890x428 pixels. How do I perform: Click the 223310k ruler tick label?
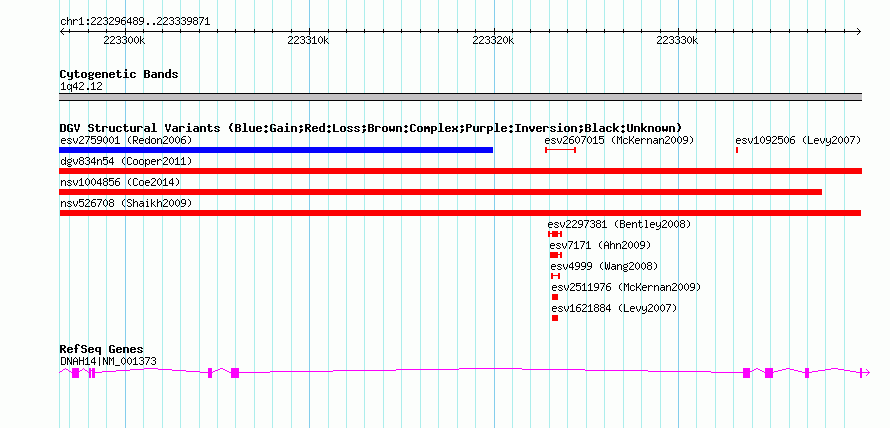309,40
